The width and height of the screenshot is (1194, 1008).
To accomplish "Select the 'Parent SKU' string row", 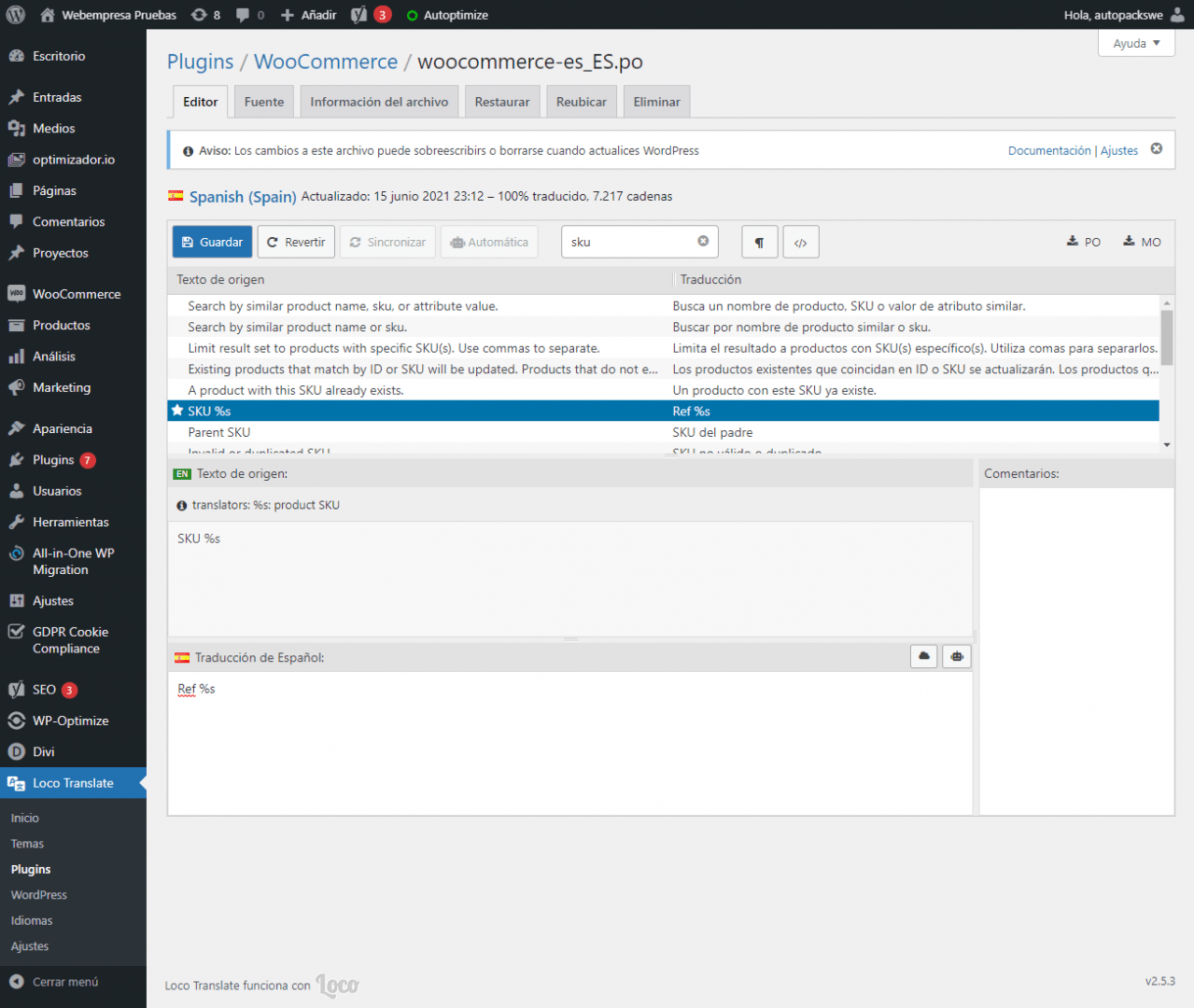I will point(663,432).
